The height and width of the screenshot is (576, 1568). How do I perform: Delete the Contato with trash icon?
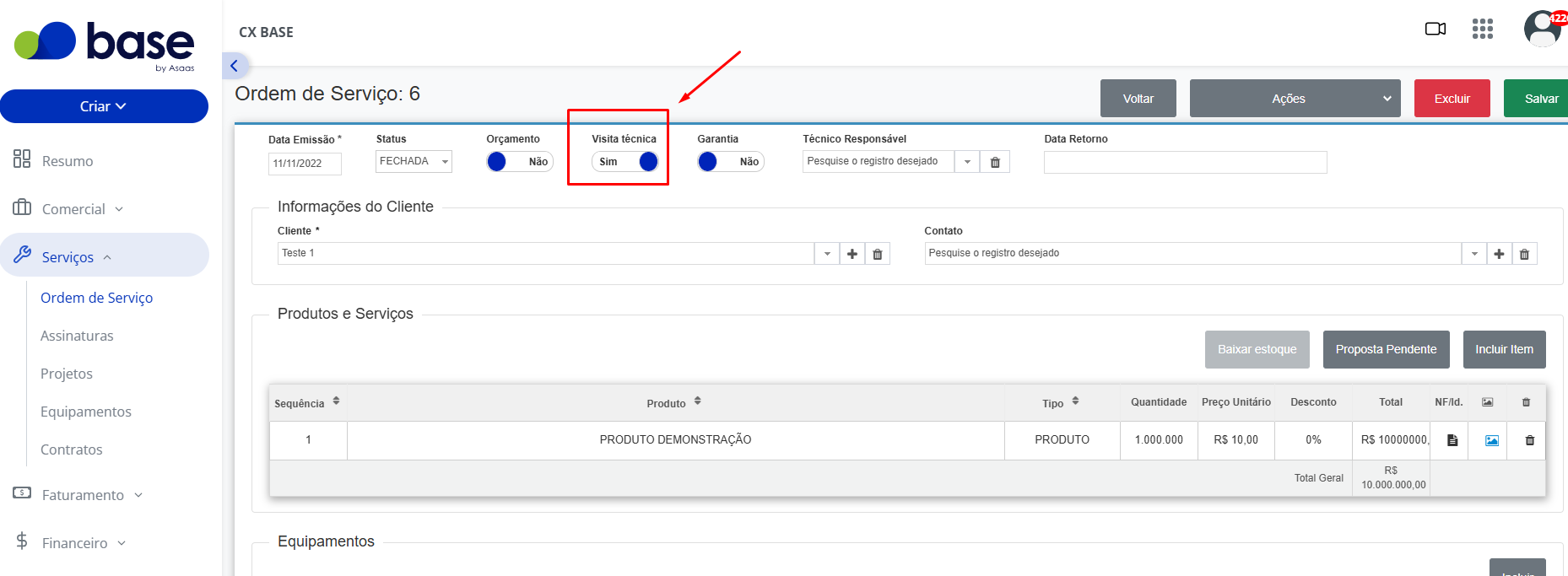pyautogui.click(x=1524, y=254)
